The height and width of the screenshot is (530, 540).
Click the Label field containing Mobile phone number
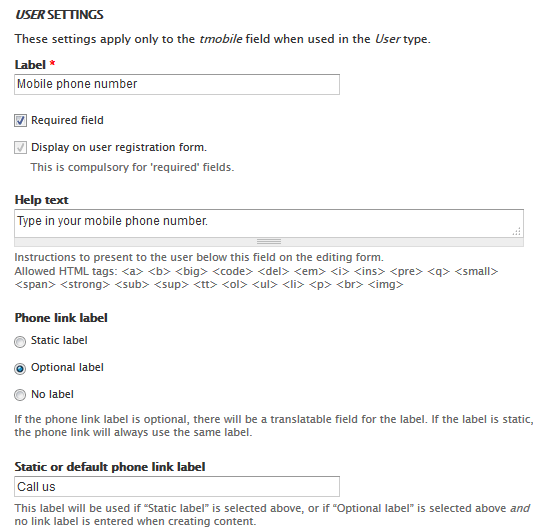(x=177, y=84)
